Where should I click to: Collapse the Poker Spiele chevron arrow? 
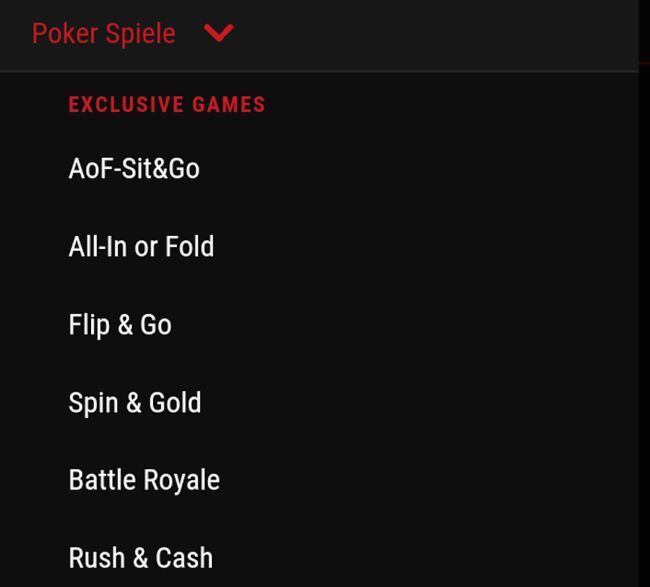pos(218,33)
